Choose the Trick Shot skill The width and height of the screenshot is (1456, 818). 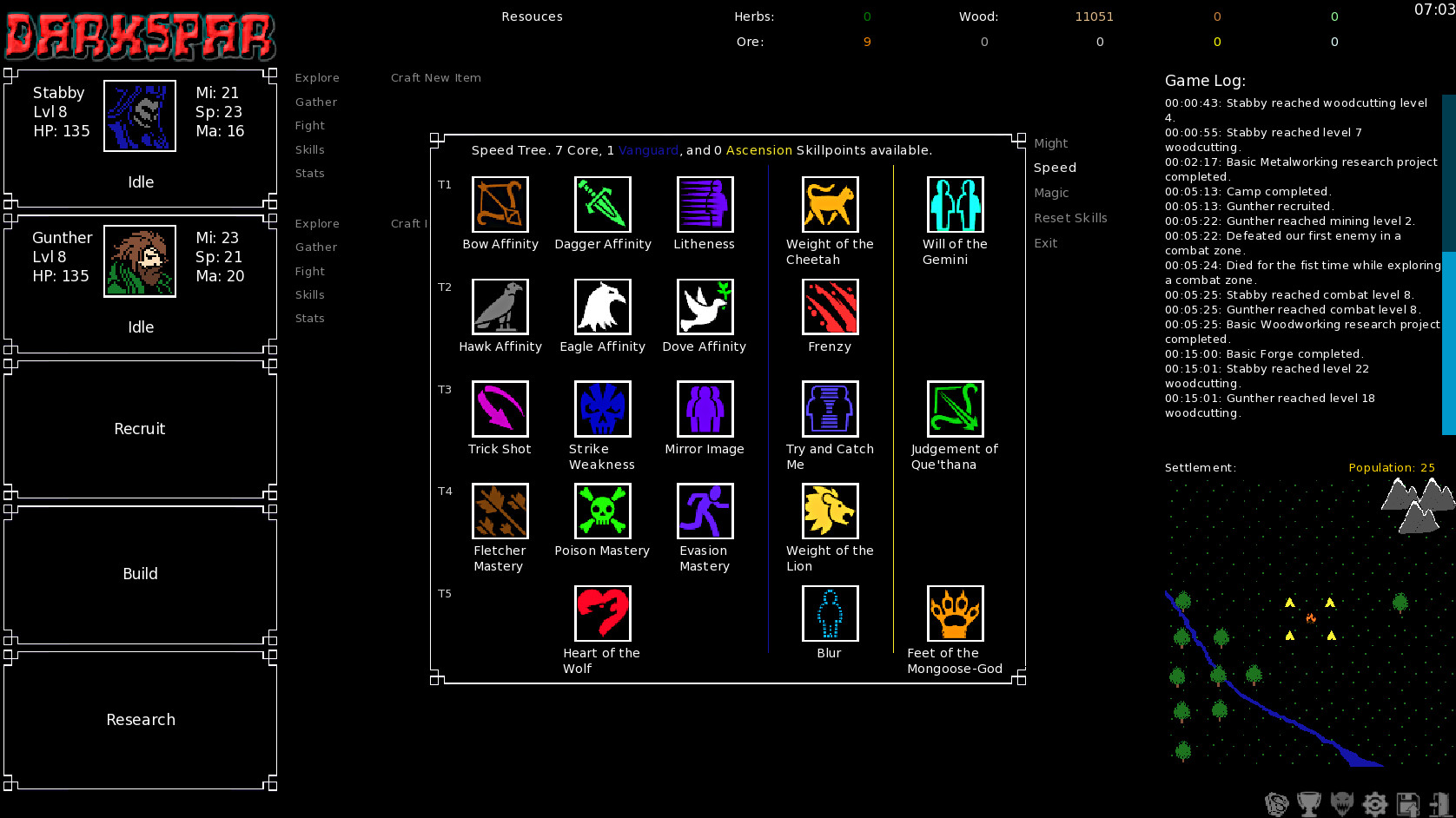pos(500,409)
